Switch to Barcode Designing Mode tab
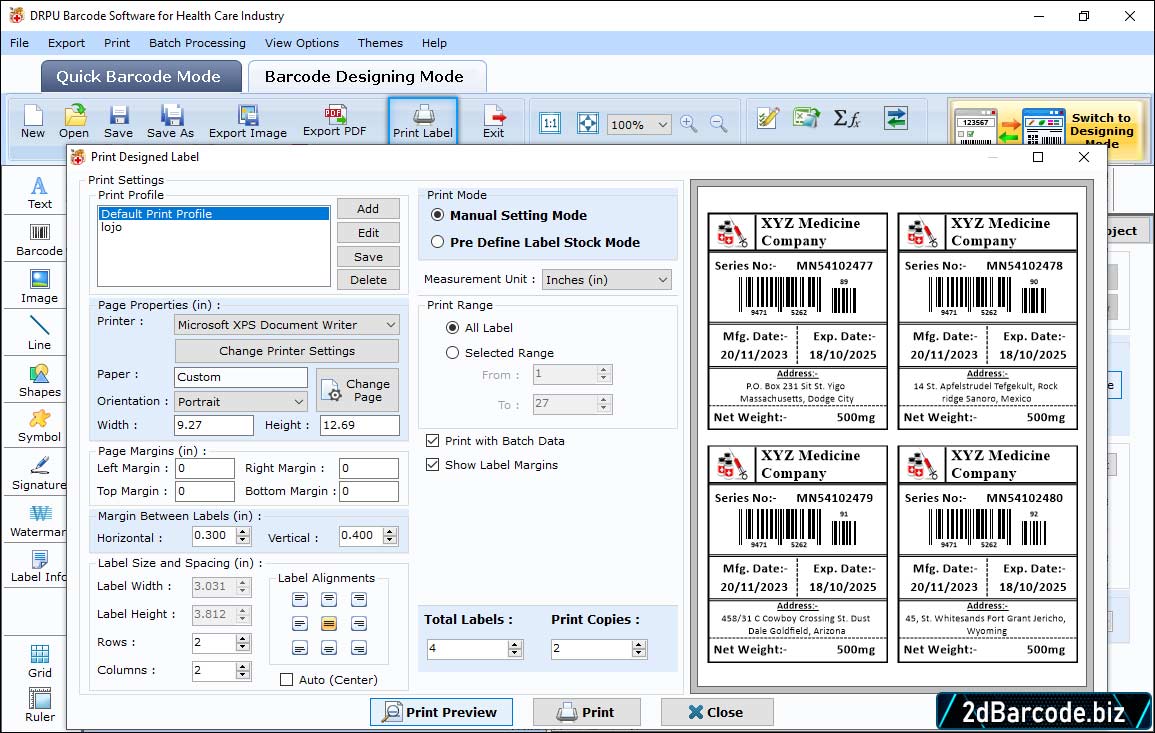The width and height of the screenshot is (1155, 733). pos(364,76)
